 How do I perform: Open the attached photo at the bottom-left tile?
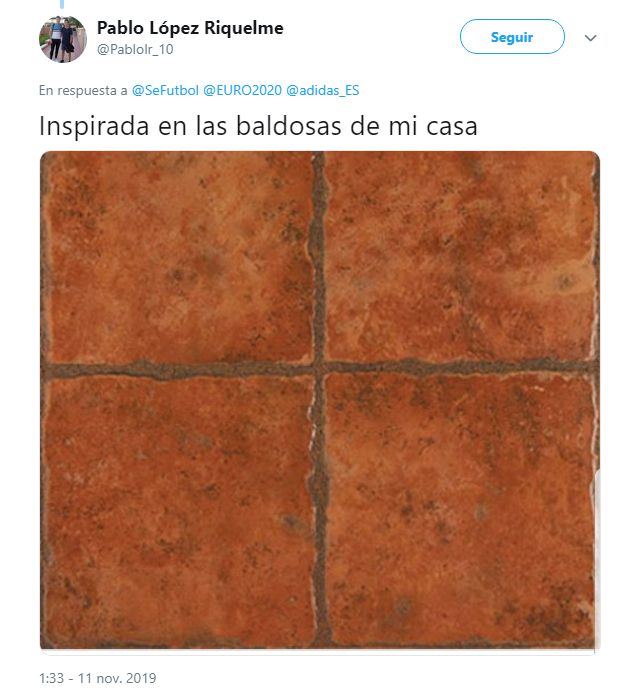click(x=179, y=511)
